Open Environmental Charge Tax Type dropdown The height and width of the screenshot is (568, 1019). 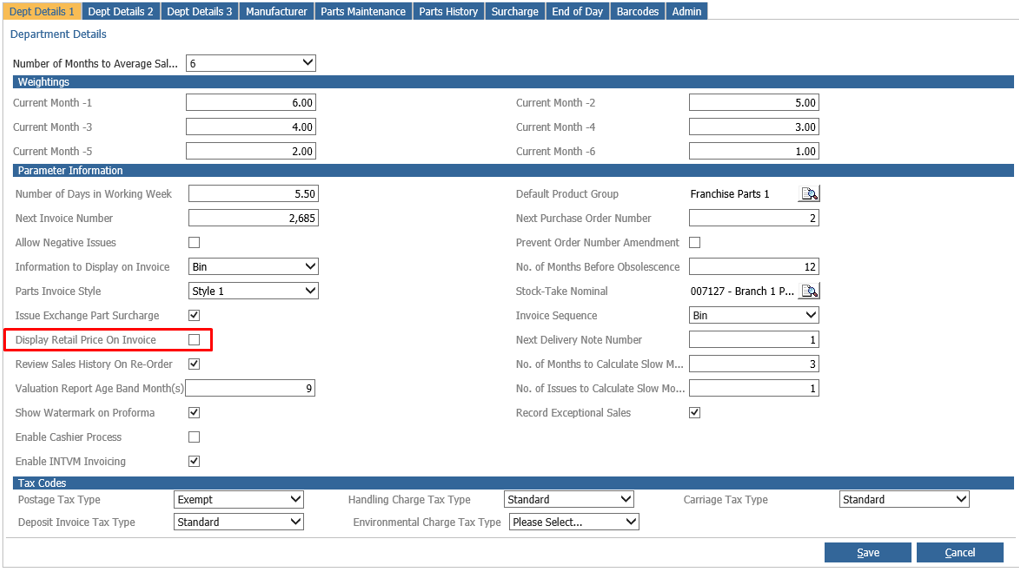click(x=574, y=522)
